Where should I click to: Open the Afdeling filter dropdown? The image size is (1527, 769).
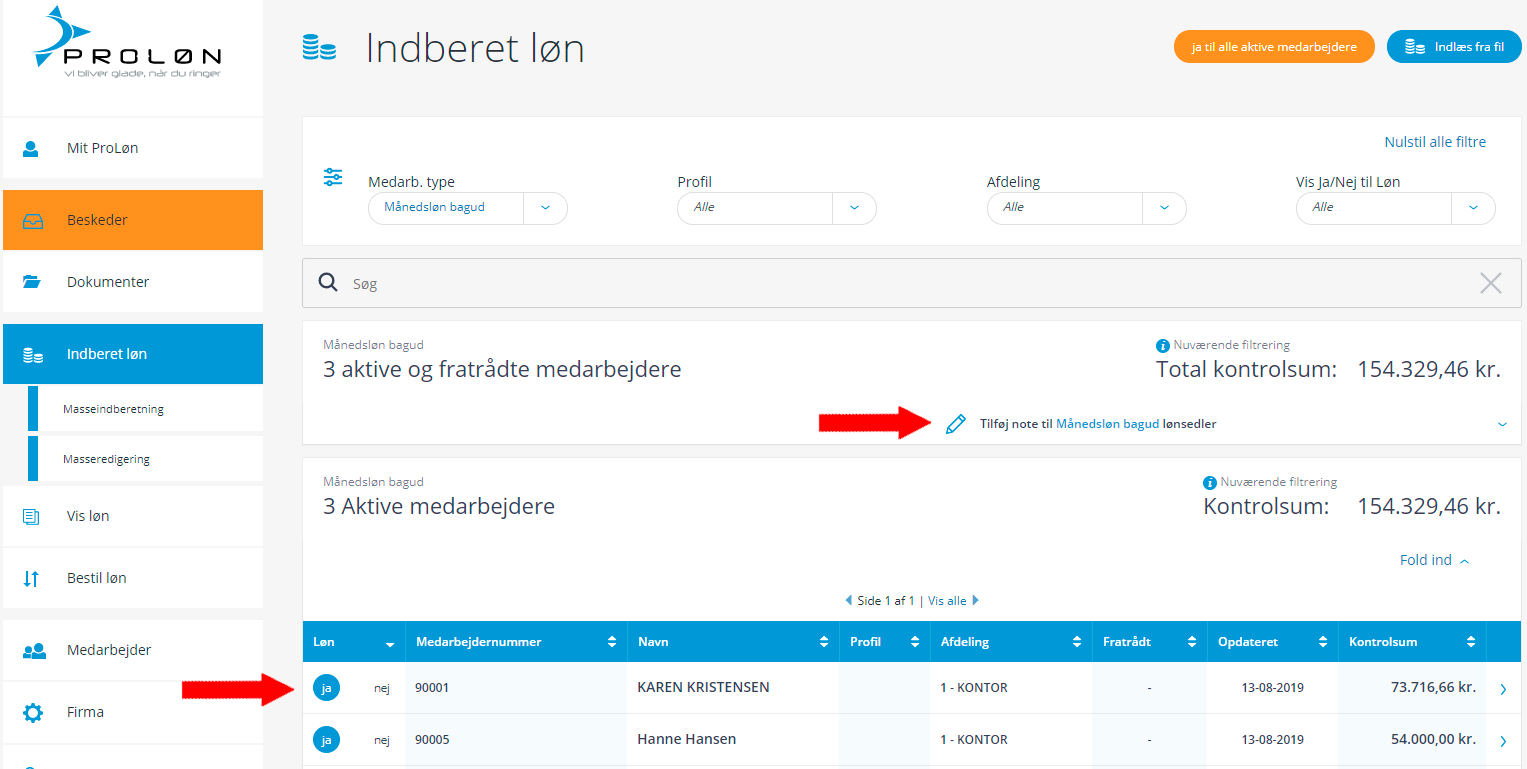click(1164, 208)
